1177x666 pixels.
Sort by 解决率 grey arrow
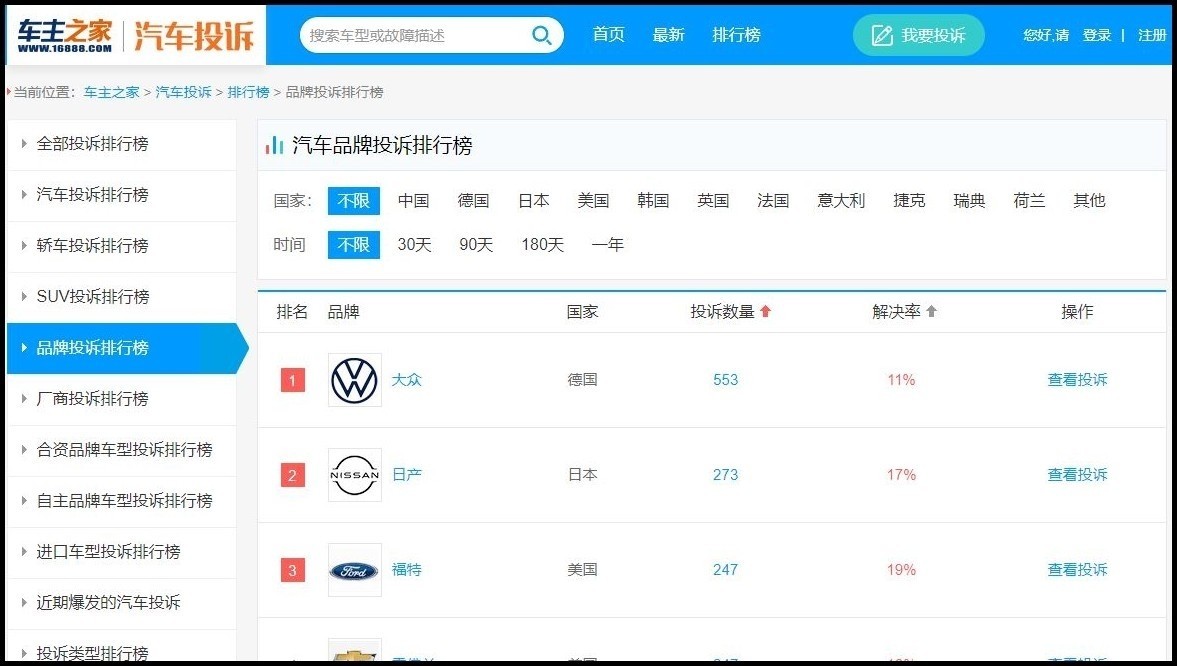point(932,312)
